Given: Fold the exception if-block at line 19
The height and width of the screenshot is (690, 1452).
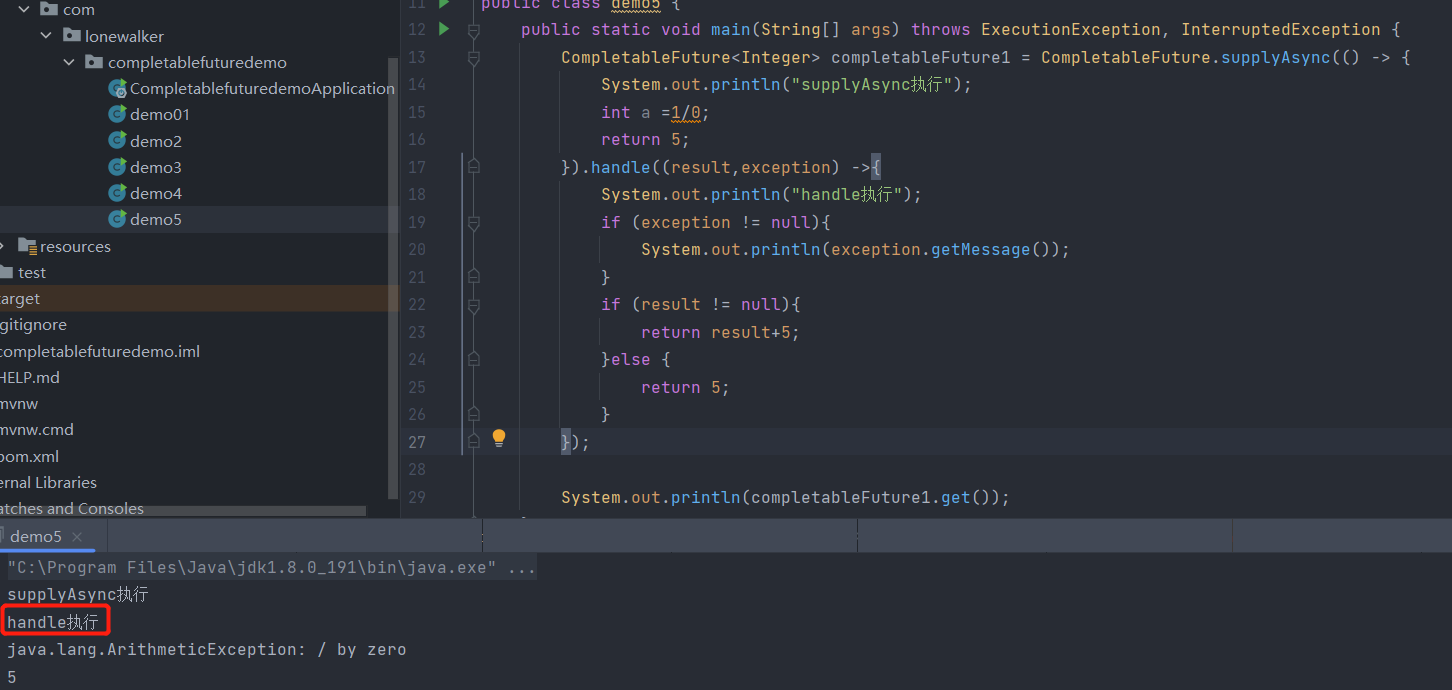Looking at the screenshot, I should (474, 222).
